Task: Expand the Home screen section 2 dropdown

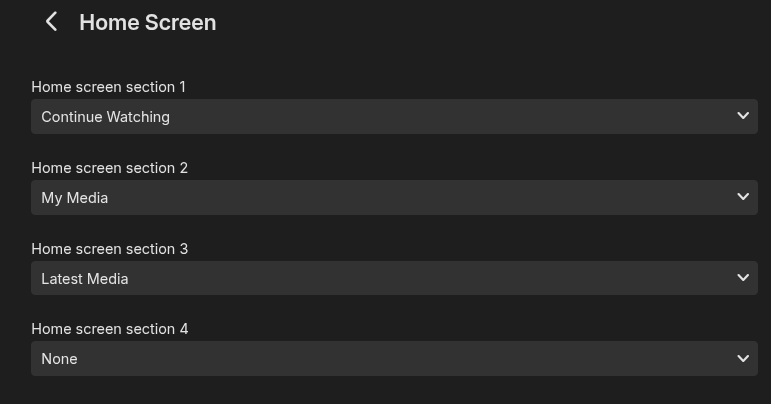Action: (x=394, y=197)
